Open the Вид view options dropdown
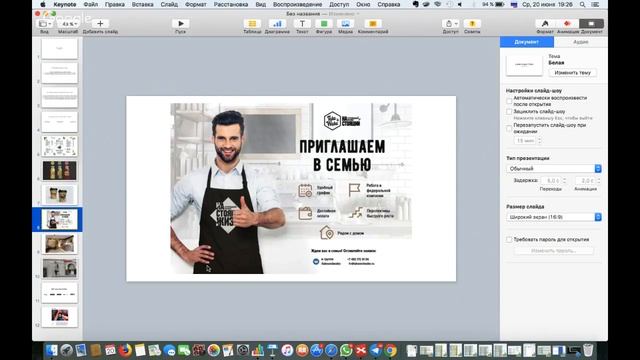The image size is (640, 360). click(x=44, y=24)
